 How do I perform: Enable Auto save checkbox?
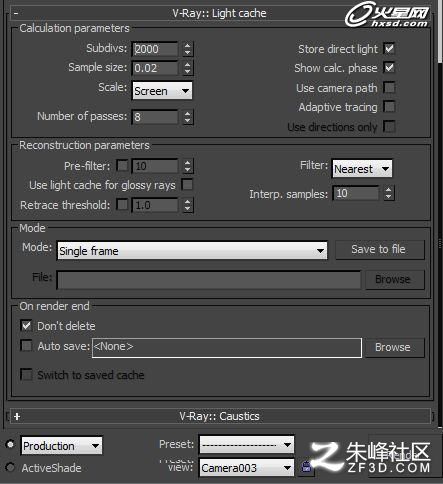[x=26, y=346]
